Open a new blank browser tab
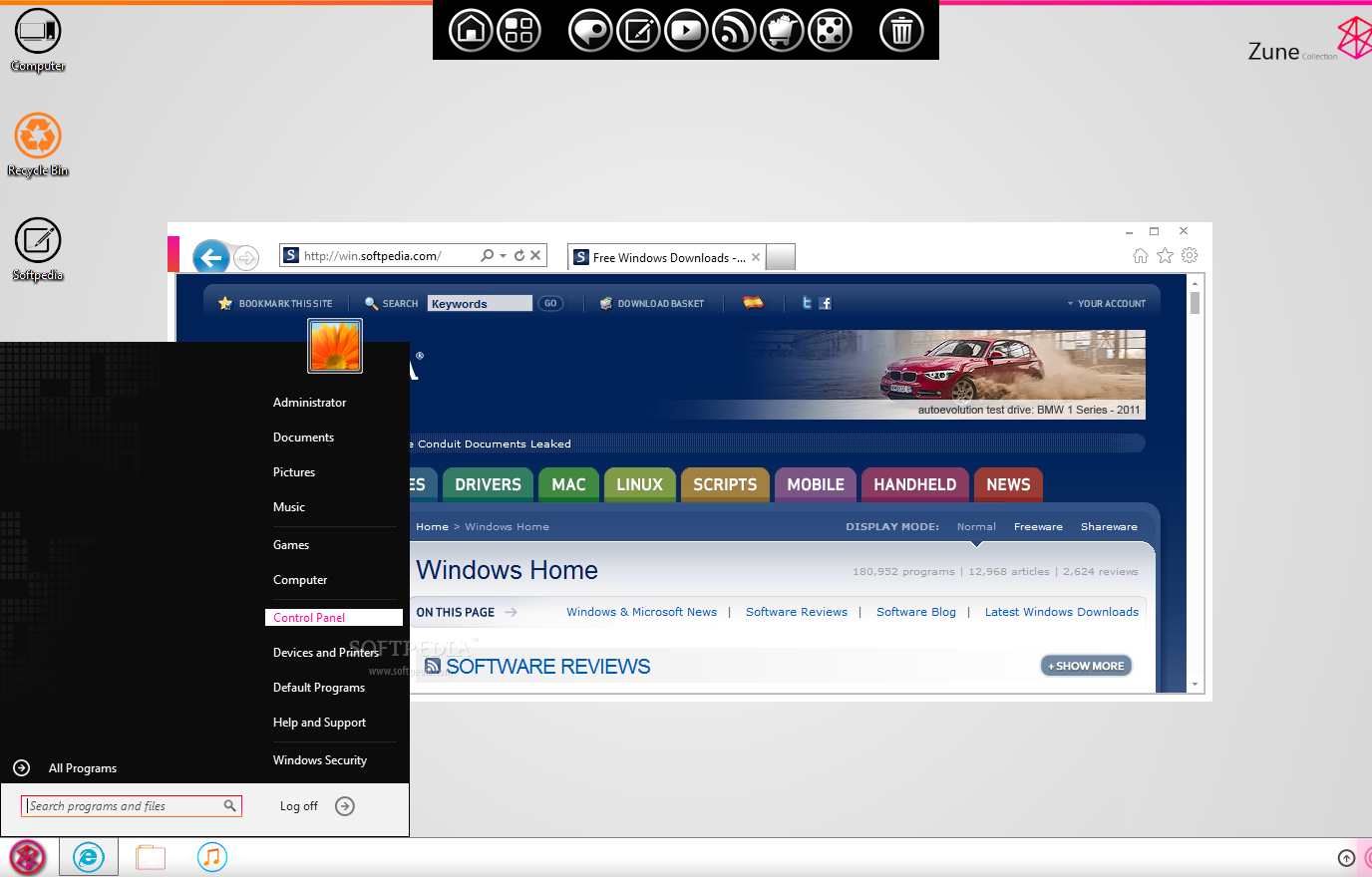This screenshot has height=877, width=1372. [x=781, y=257]
